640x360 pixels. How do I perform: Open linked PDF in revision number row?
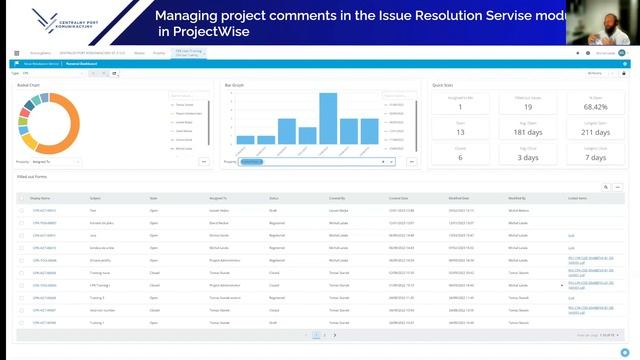point(591,310)
